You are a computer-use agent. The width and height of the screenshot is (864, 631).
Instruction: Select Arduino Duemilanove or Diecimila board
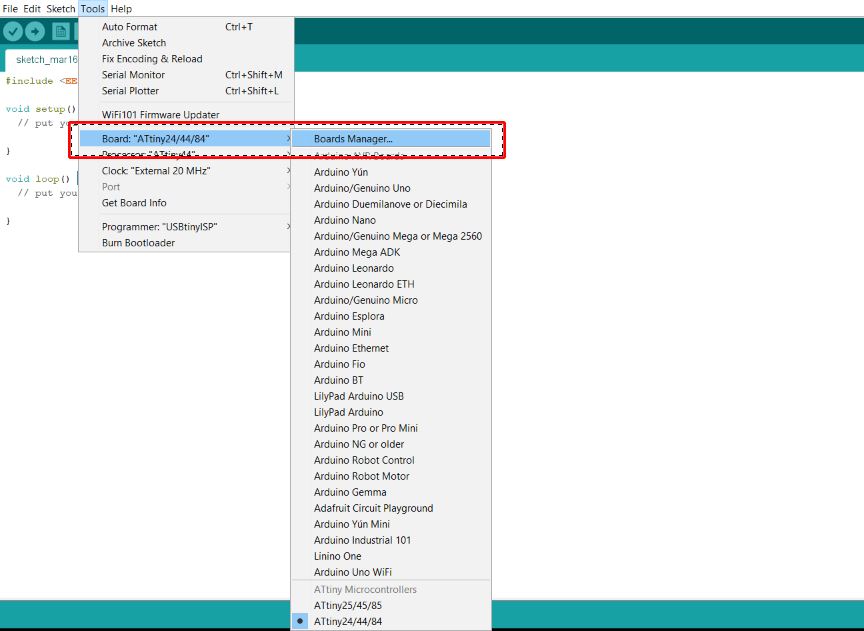tap(391, 204)
